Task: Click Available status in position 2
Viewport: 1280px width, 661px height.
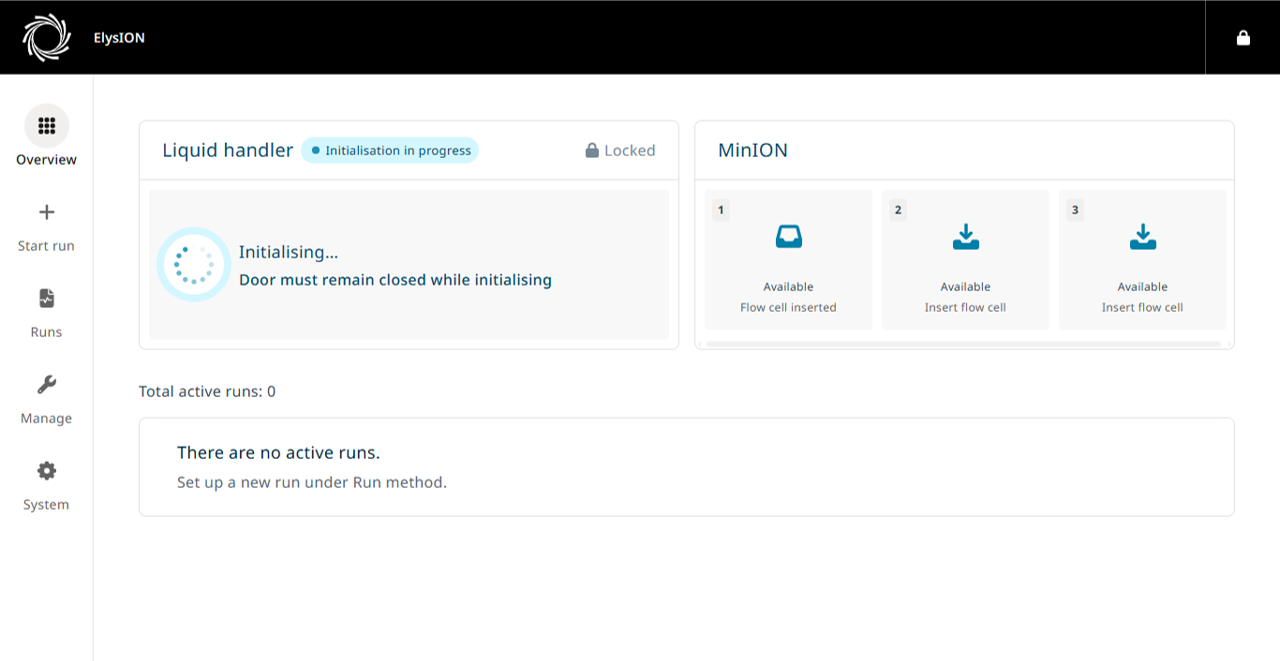Action: click(965, 286)
